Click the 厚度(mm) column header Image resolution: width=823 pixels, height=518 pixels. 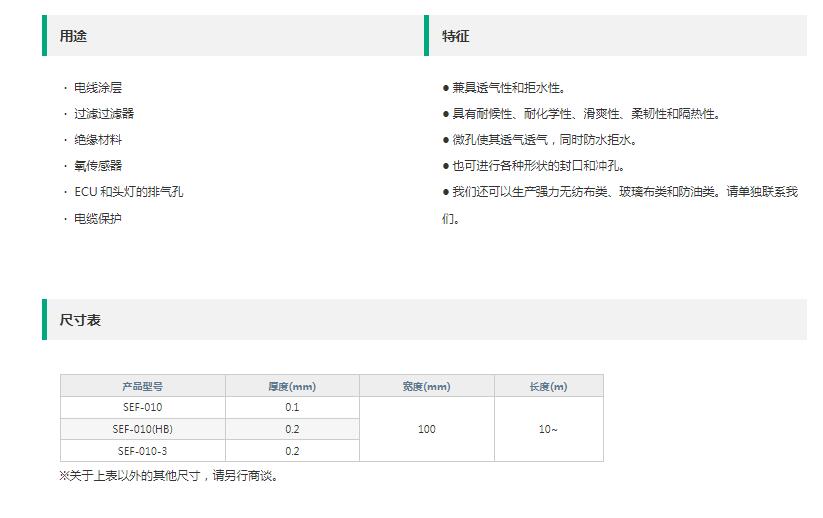292,386
